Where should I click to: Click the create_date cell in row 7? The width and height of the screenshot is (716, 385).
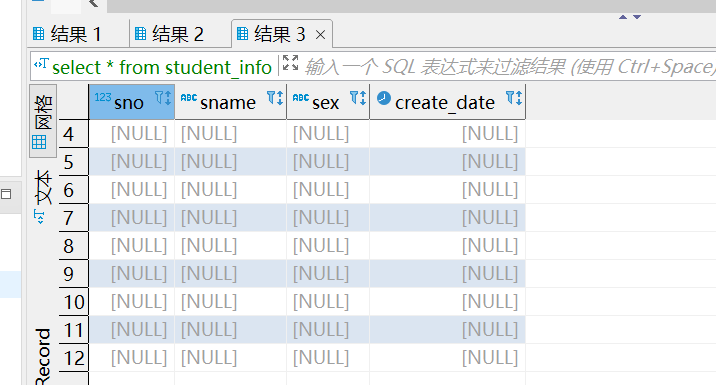tap(448, 218)
